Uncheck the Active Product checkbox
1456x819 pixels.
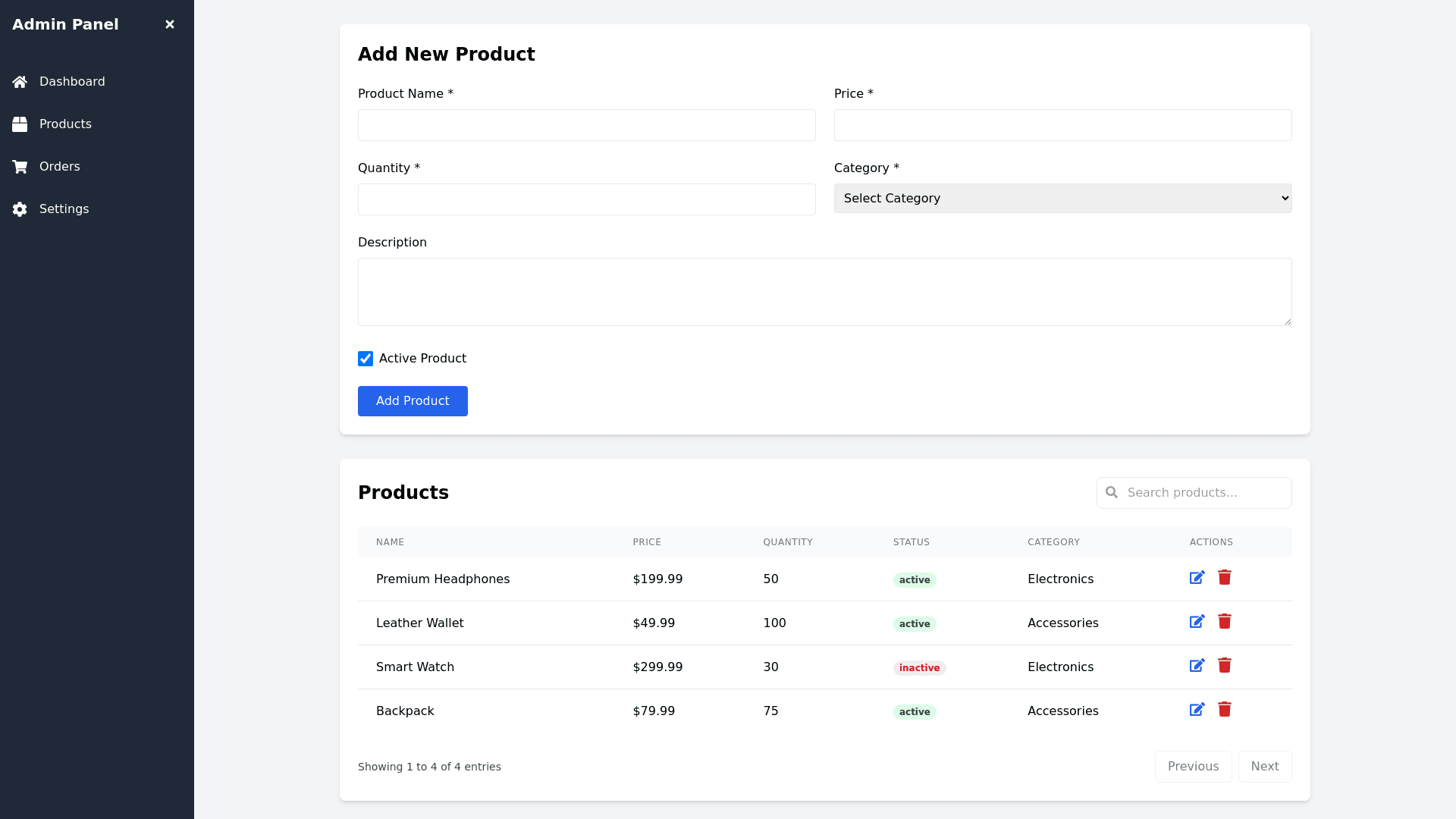(x=366, y=359)
